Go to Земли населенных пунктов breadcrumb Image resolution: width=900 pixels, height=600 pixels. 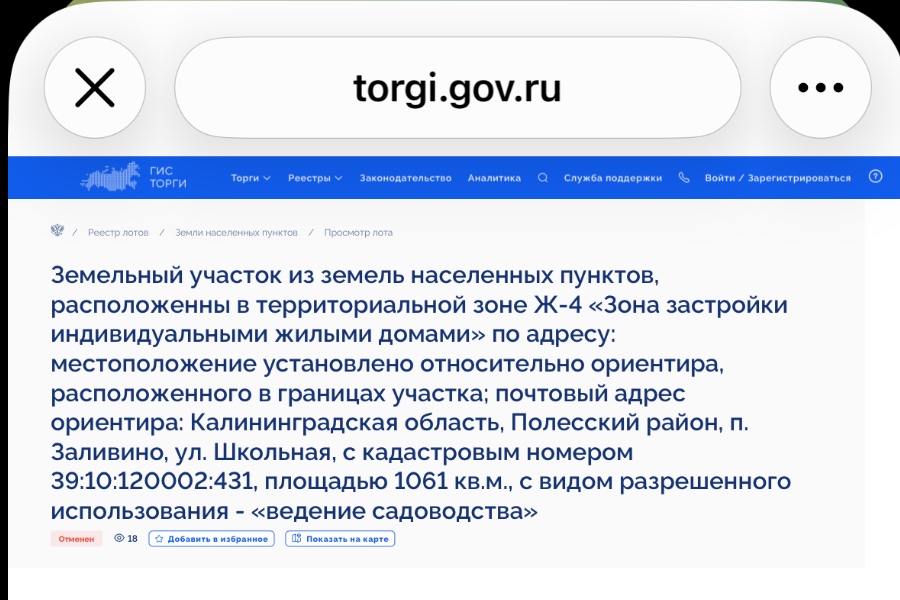click(236, 233)
